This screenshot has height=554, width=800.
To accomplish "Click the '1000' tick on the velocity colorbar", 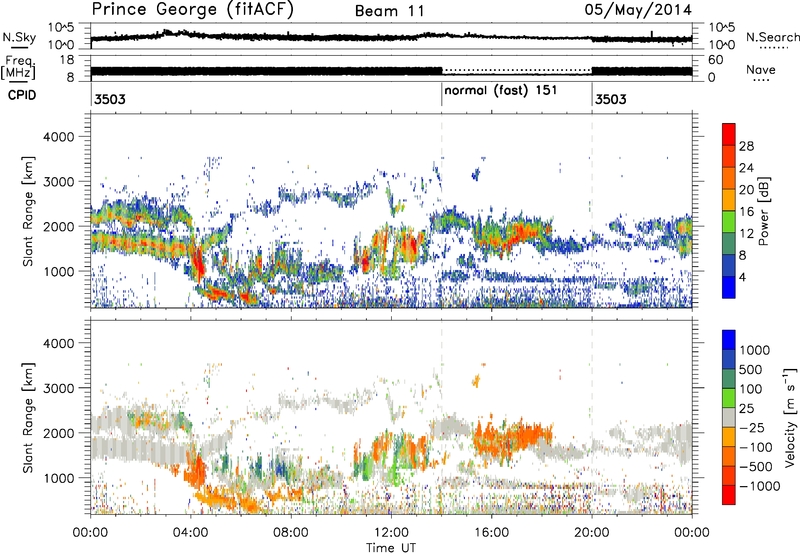I will [x=755, y=350].
